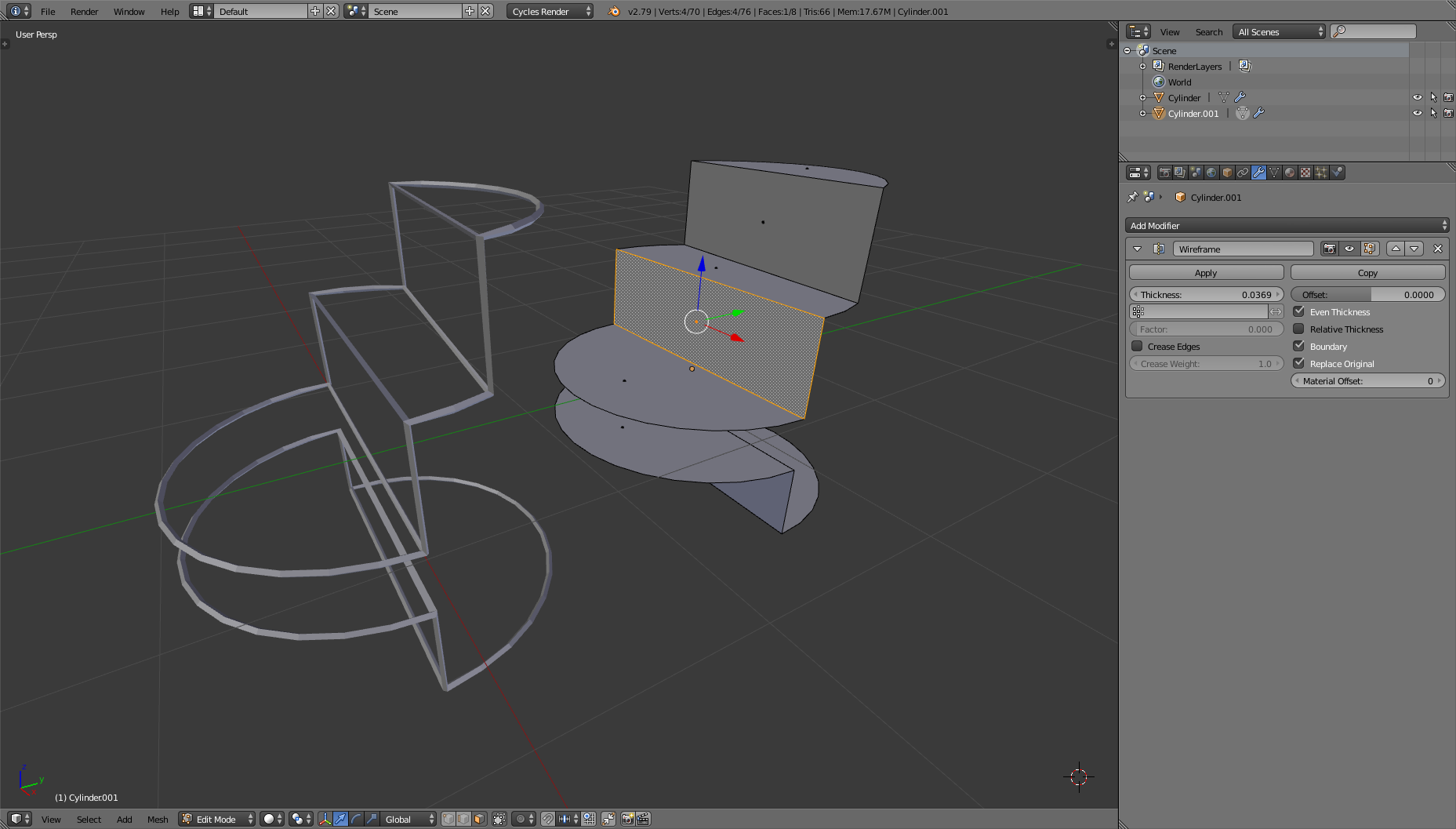Select the translate manipulator arrow icon
The width and height of the screenshot is (1456, 829).
340,819
